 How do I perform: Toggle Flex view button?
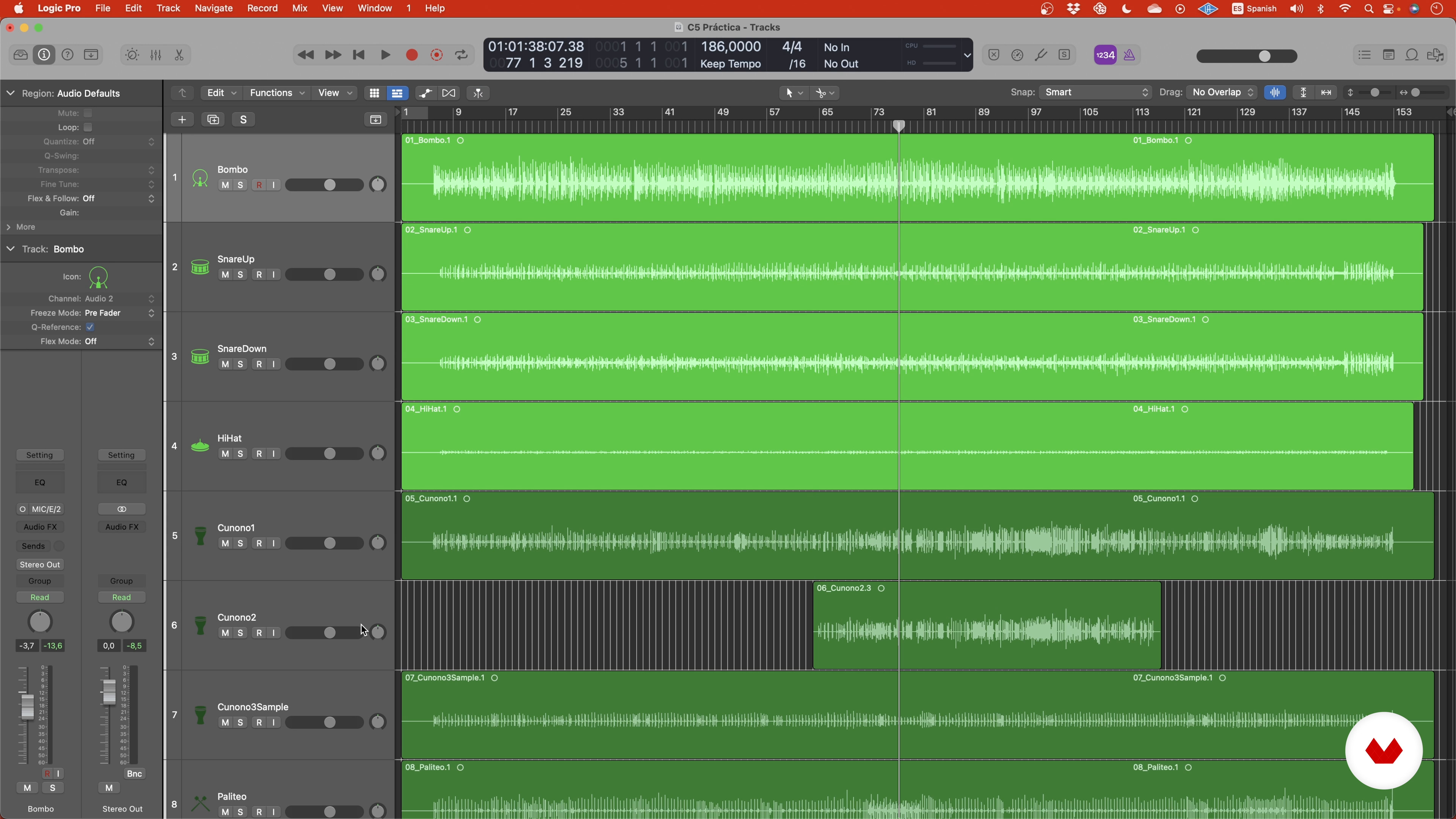coord(449,93)
